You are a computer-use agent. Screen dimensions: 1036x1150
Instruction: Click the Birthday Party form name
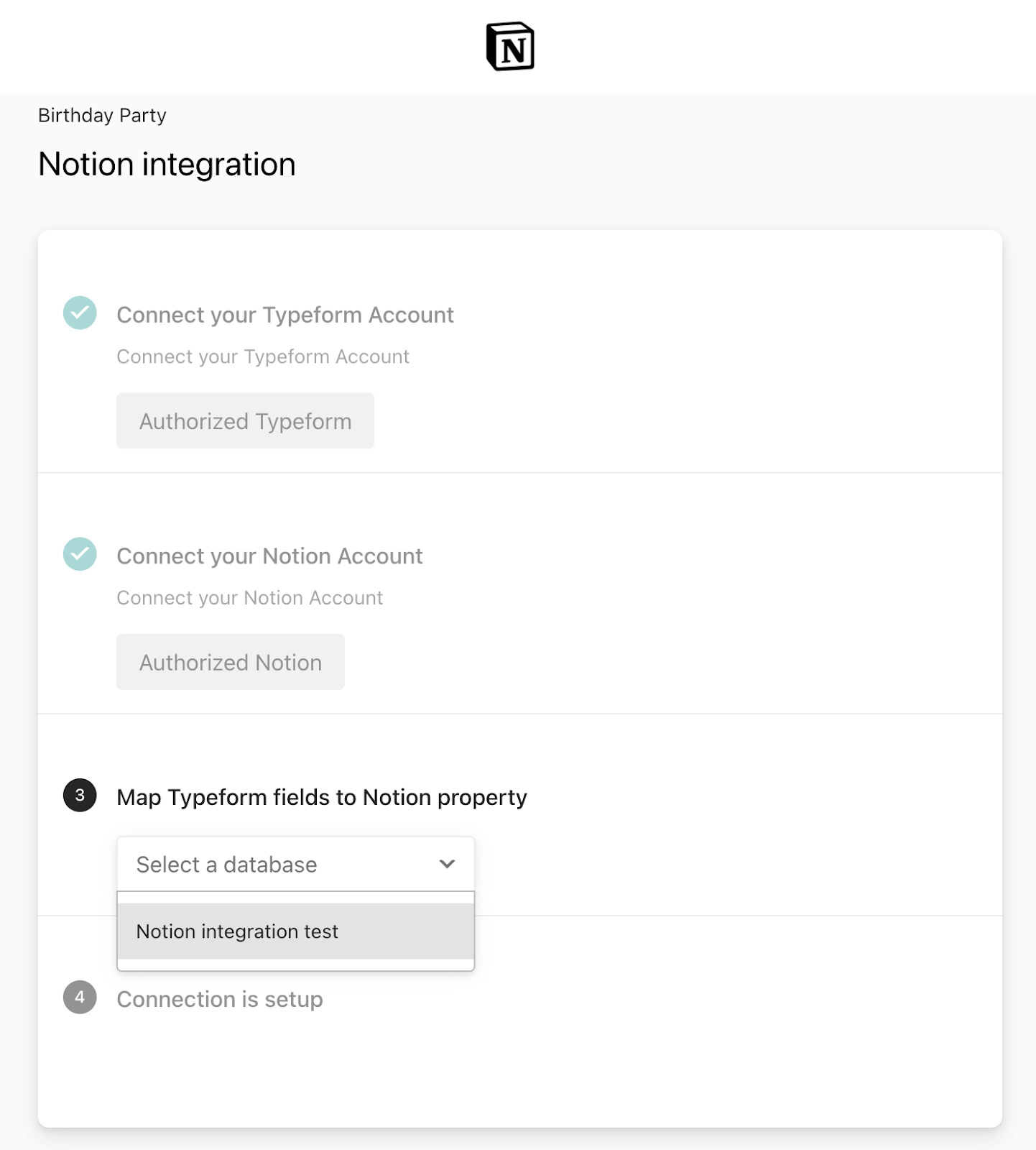click(102, 116)
